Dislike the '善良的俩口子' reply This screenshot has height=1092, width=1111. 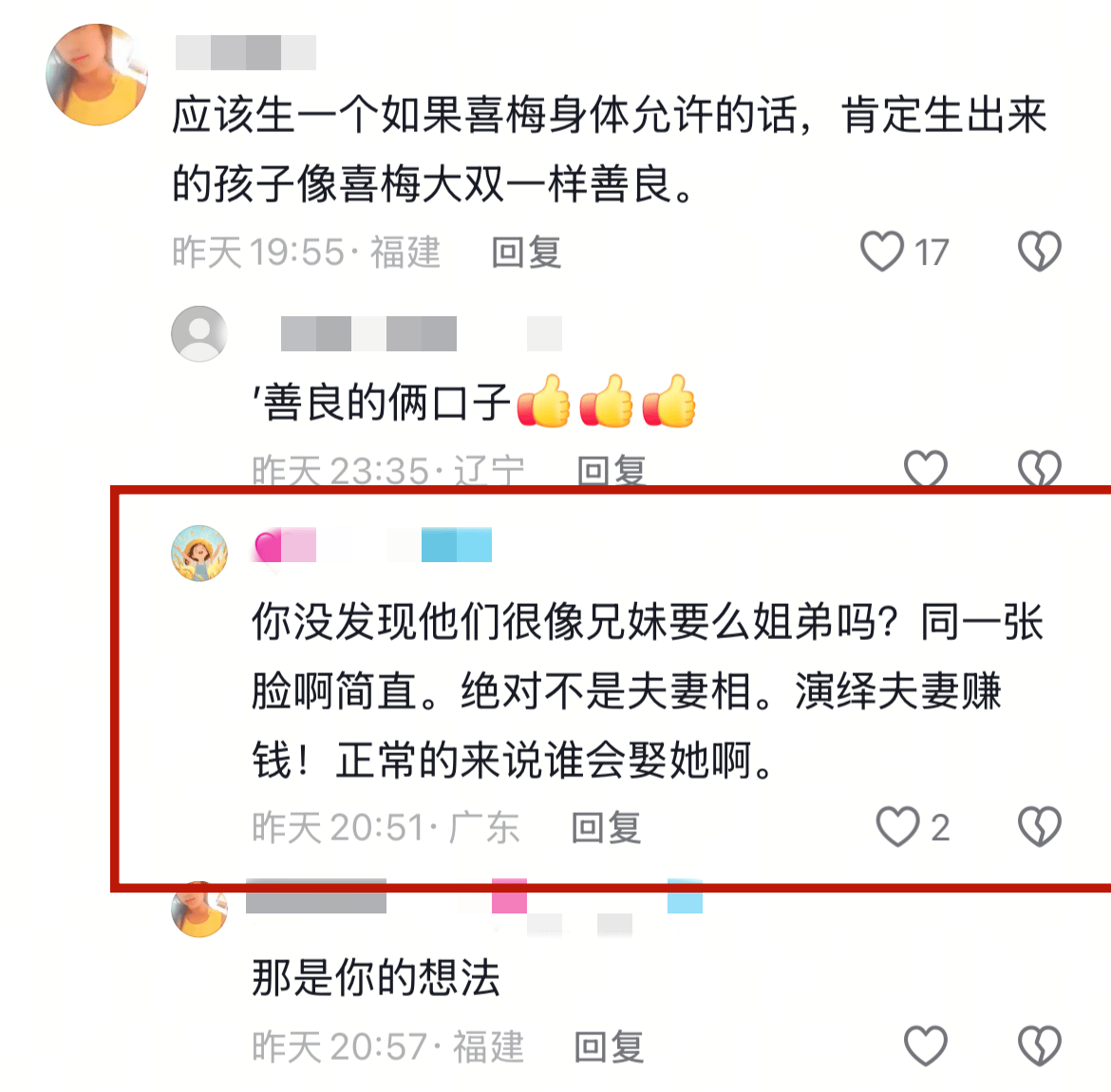[x=1040, y=468]
